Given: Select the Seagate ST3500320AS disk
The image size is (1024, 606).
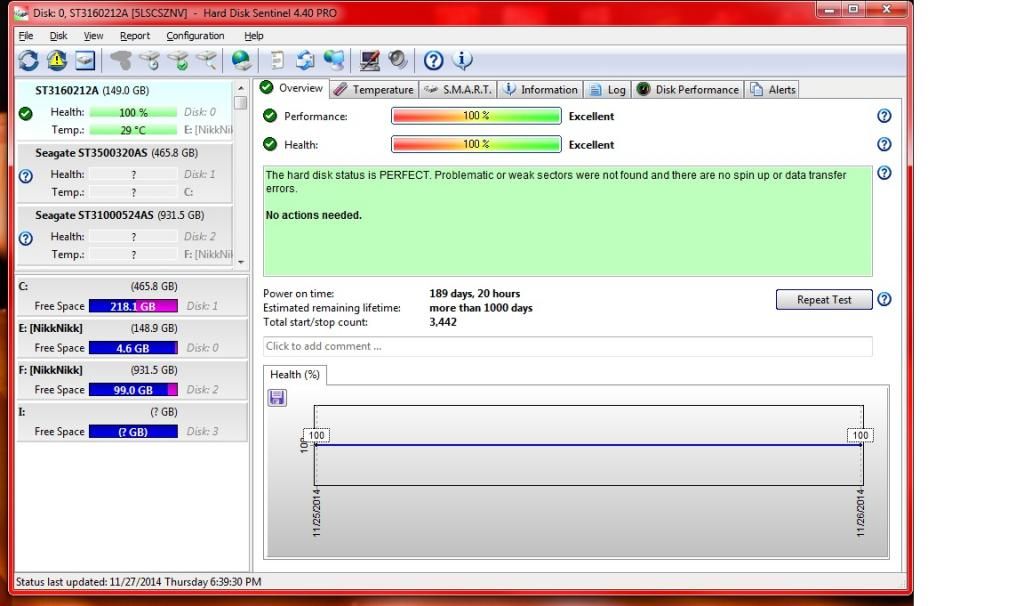Looking at the screenshot, I should click(x=123, y=172).
